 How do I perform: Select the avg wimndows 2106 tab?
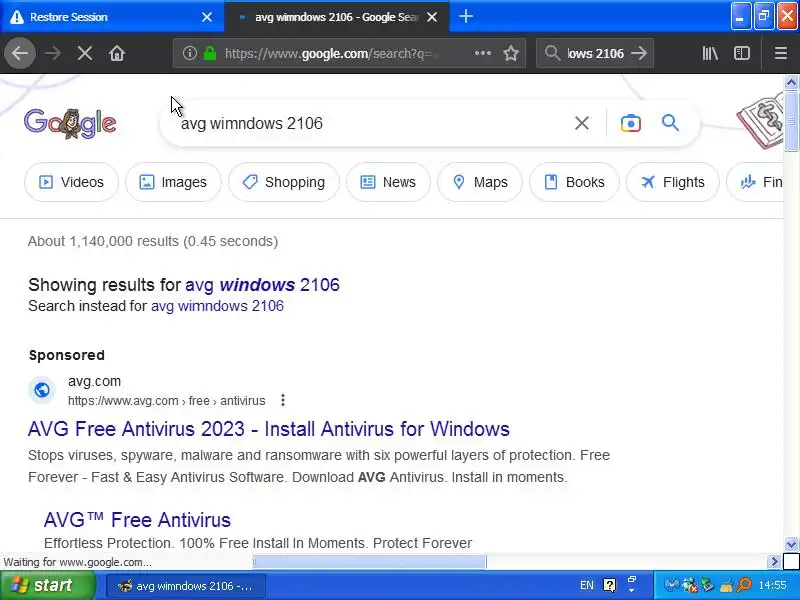(x=337, y=17)
